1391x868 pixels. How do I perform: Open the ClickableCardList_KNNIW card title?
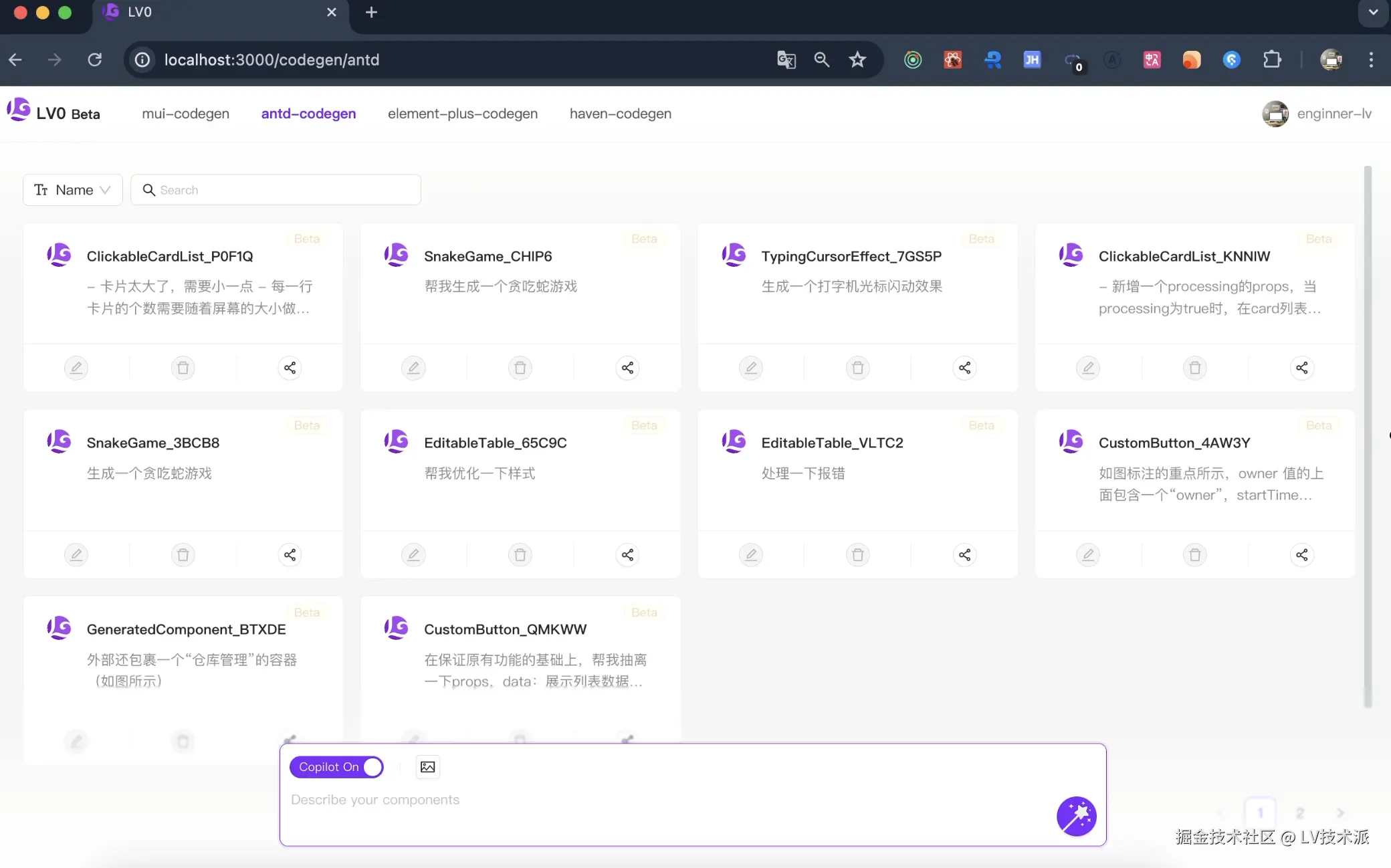click(x=1184, y=256)
